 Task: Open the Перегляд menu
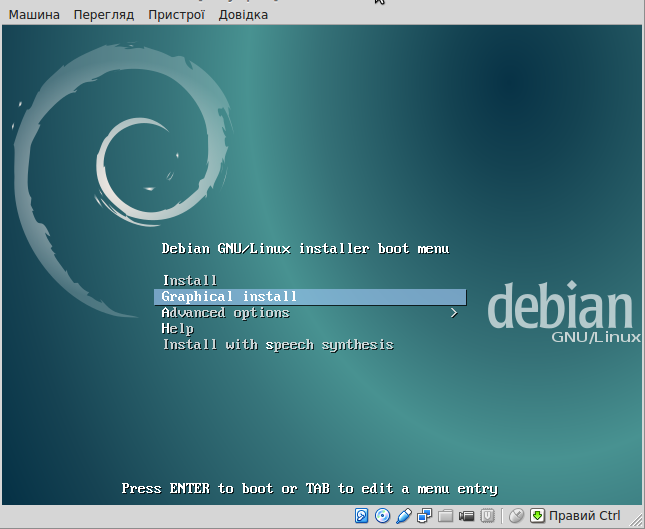pos(104,15)
